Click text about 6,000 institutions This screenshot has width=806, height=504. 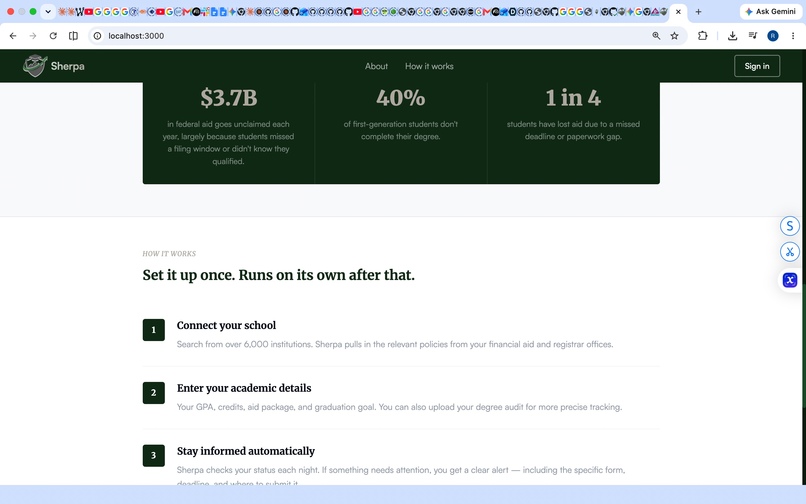coord(395,344)
